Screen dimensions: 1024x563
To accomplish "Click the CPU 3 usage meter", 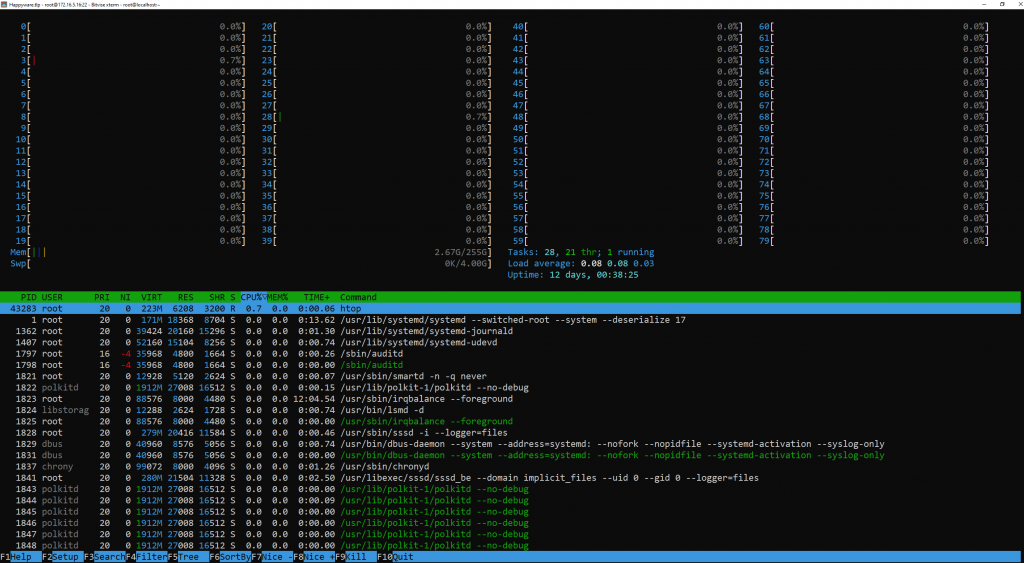I will 133,60.
